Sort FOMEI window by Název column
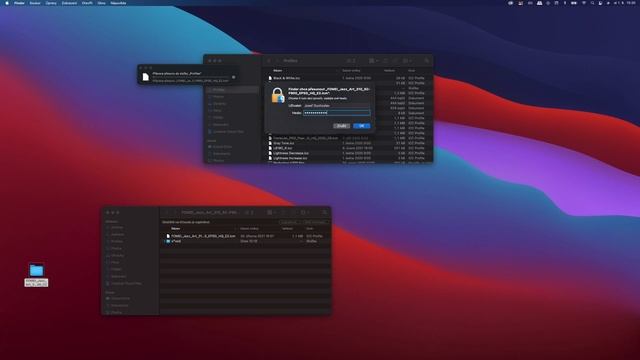The image size is (640, 360). 176,229
